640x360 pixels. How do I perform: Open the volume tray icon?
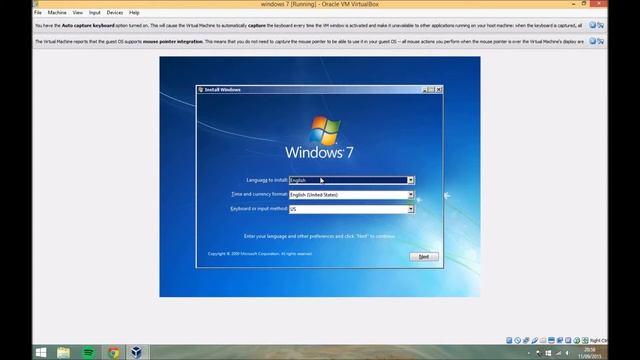567,353
